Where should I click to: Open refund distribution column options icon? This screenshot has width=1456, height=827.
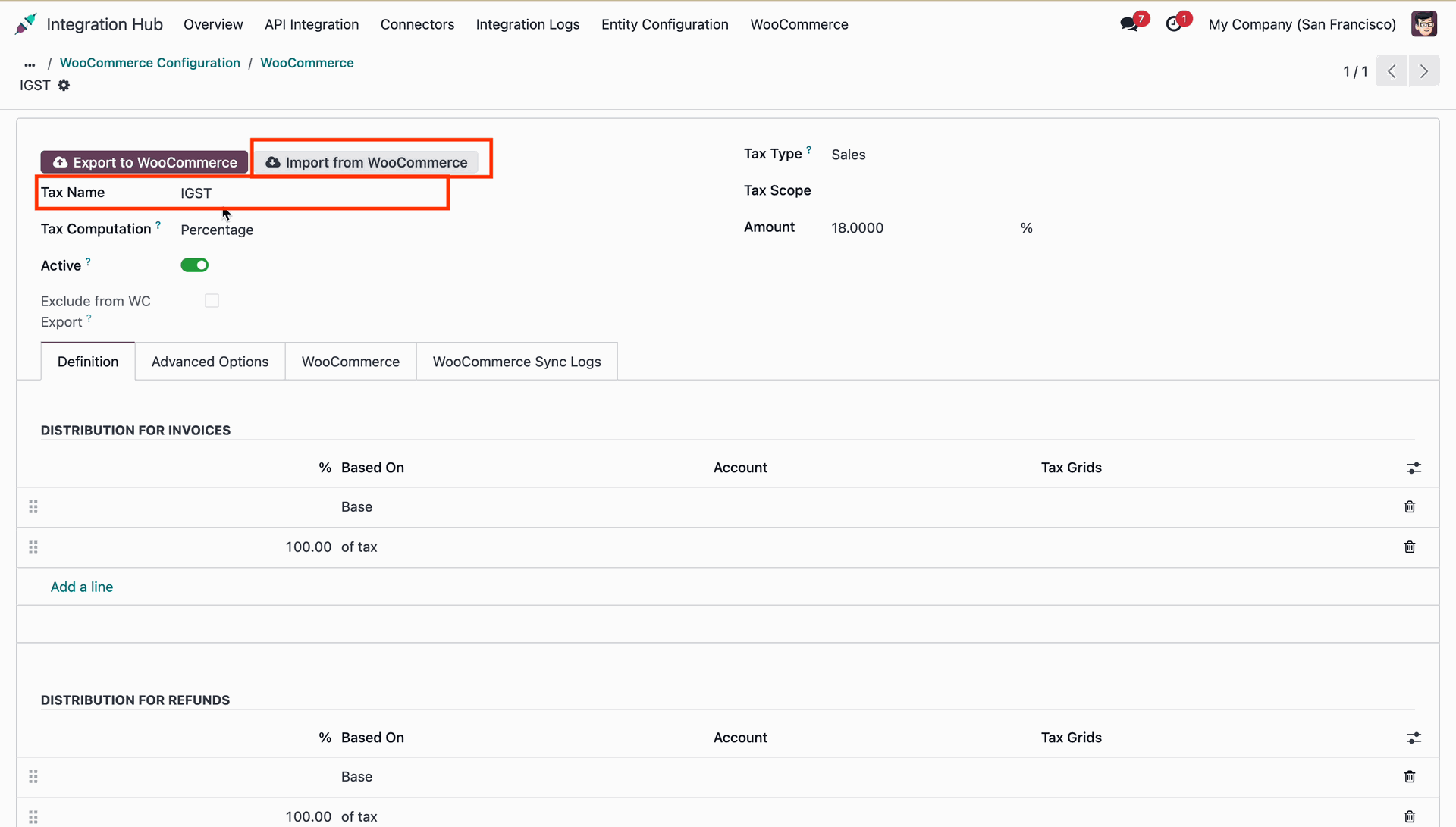pos(1414,738)
